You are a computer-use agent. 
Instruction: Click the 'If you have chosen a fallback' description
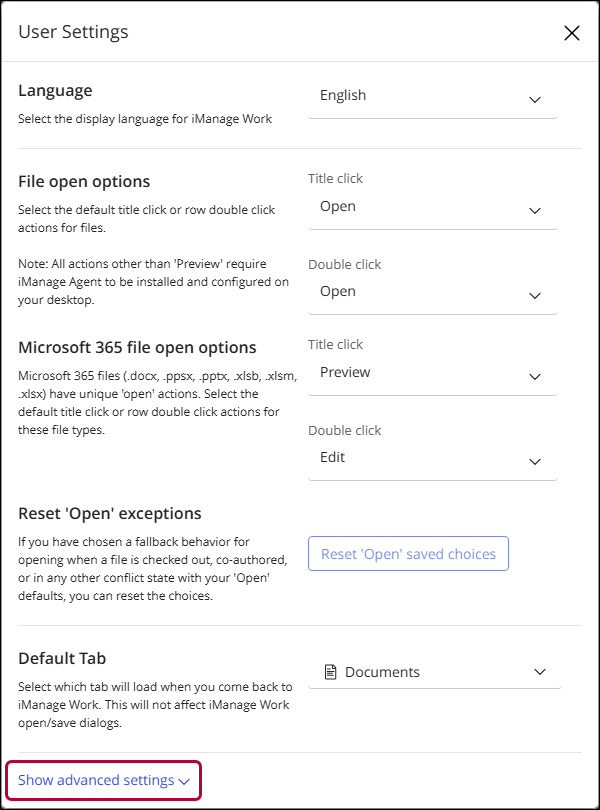(x=153, y=569)
